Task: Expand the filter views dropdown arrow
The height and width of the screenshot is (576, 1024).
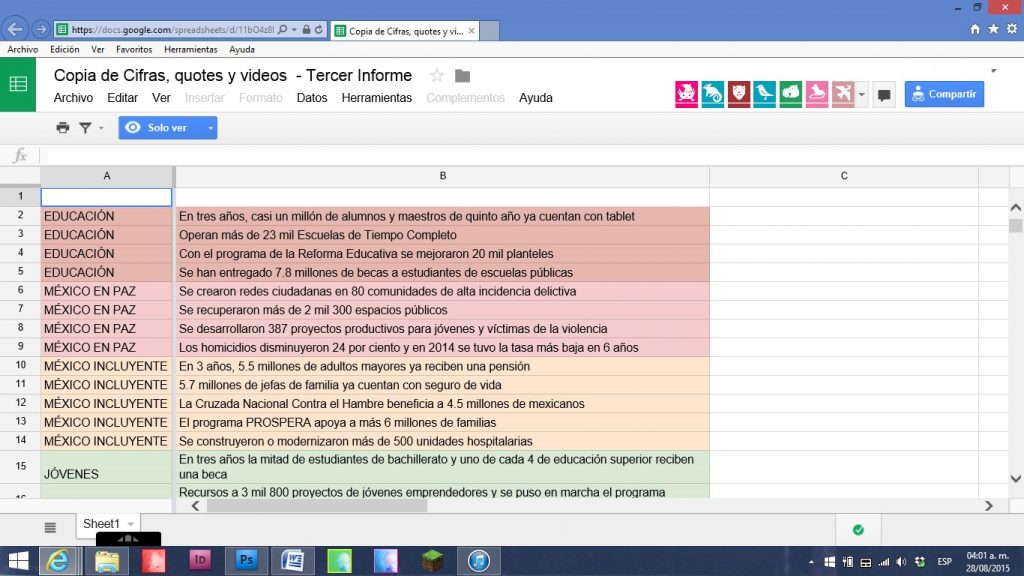Action: pyautogui.click(x=101, y=129)
